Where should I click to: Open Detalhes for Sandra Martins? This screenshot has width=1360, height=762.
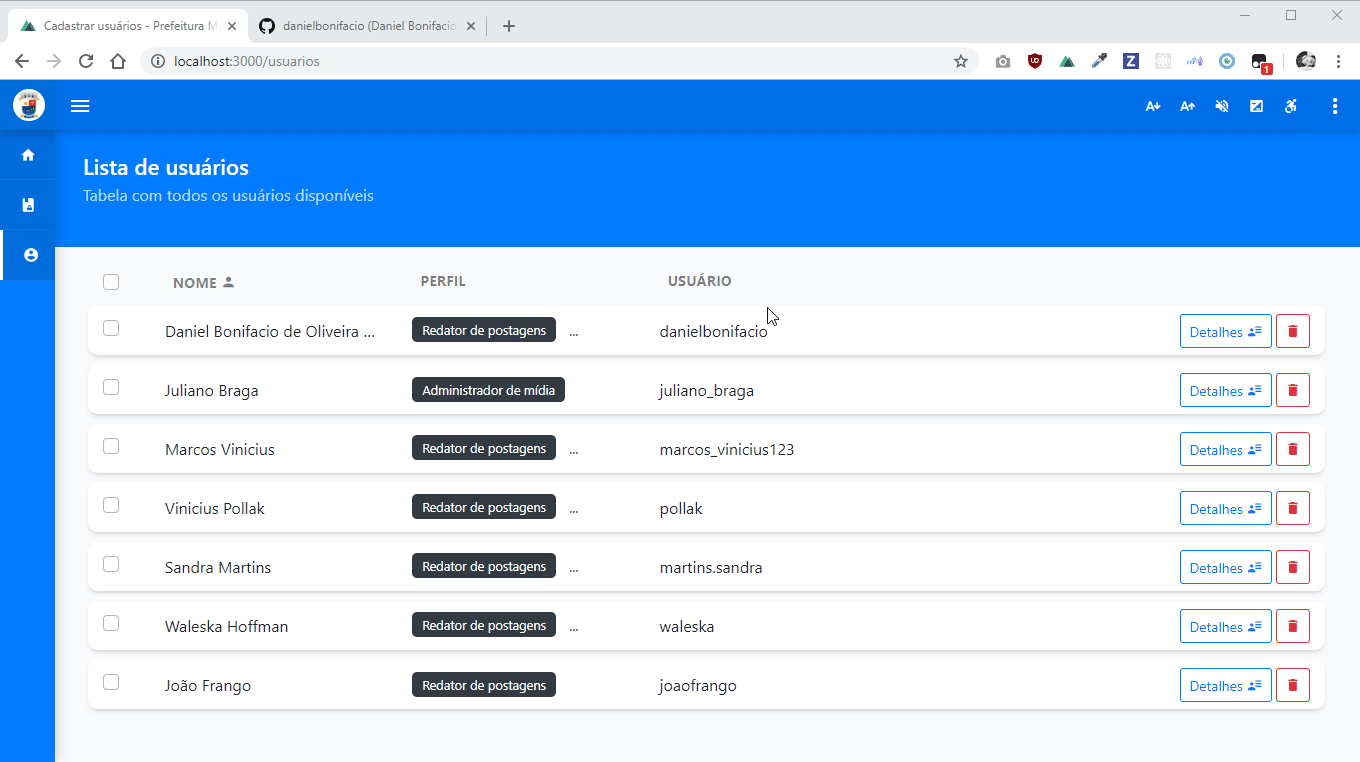[1226, 567]
